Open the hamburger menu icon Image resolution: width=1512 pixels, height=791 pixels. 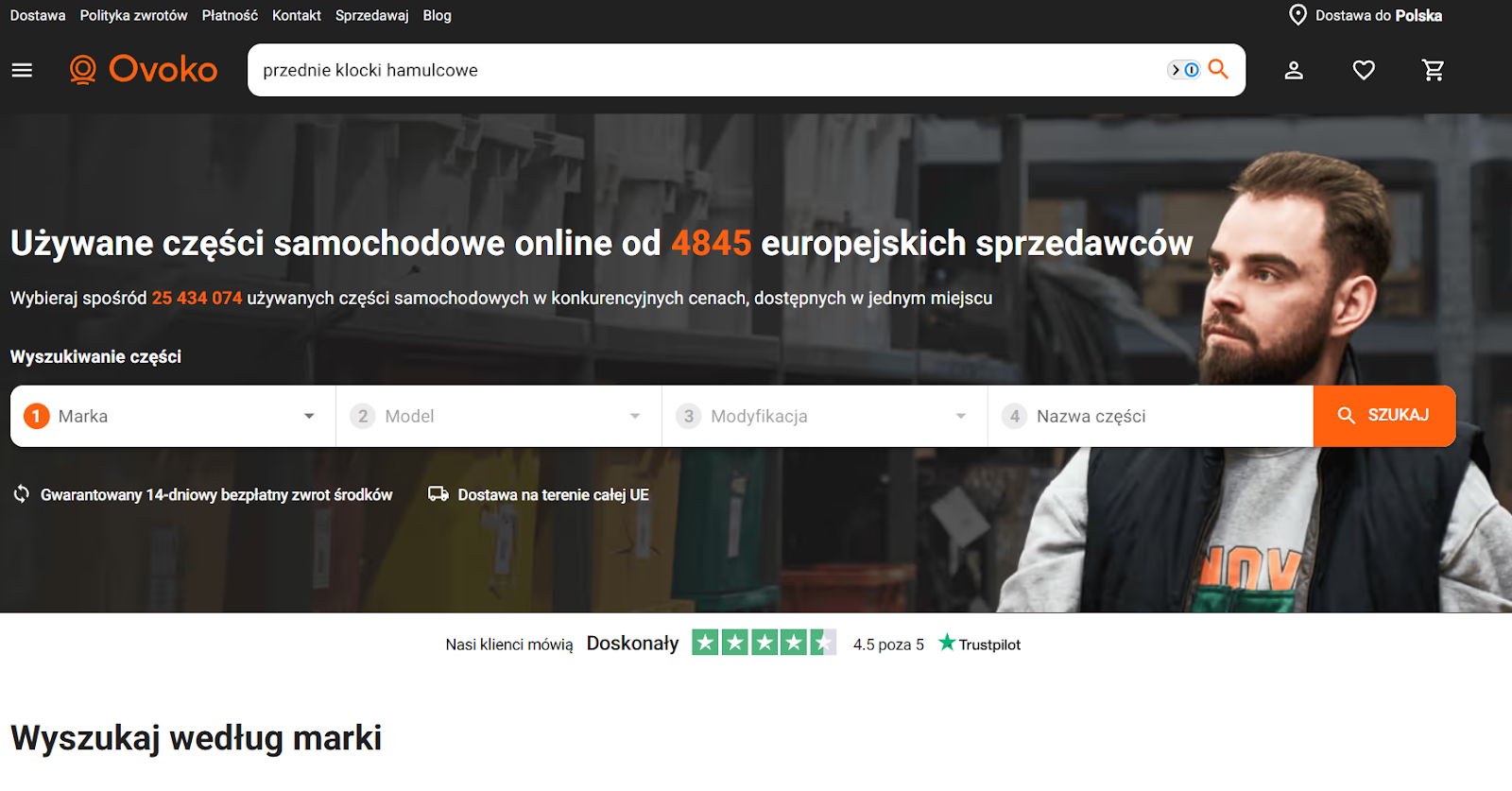[x=22, y=70]
